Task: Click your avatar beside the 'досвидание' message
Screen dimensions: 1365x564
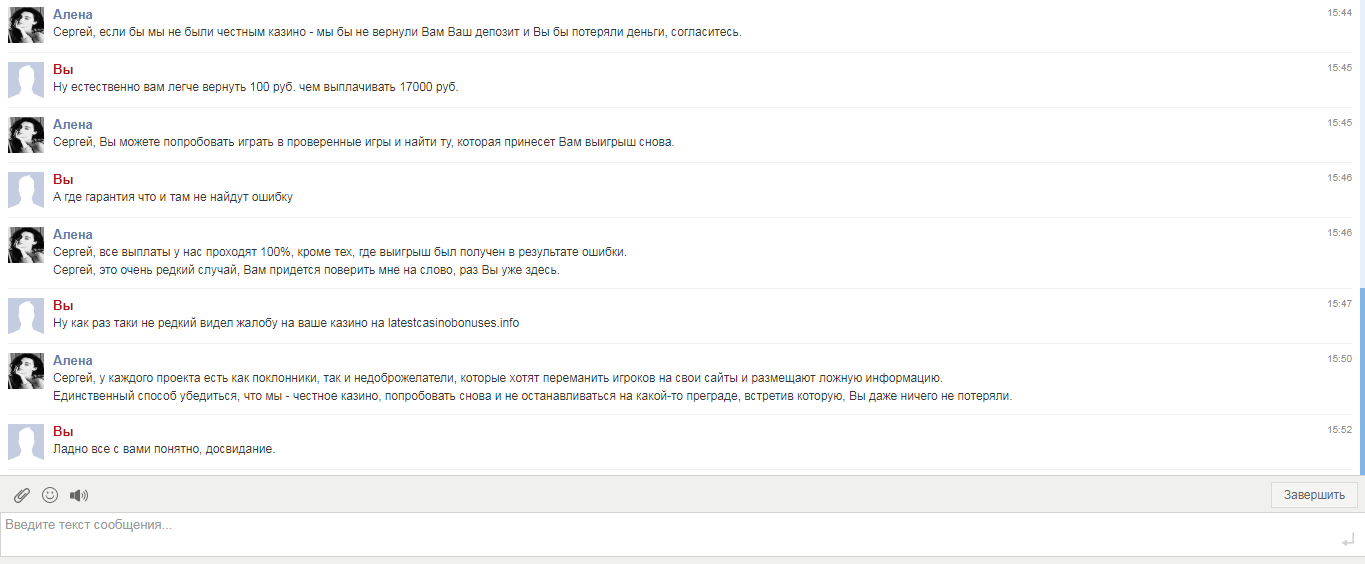Action: (26, 441)
